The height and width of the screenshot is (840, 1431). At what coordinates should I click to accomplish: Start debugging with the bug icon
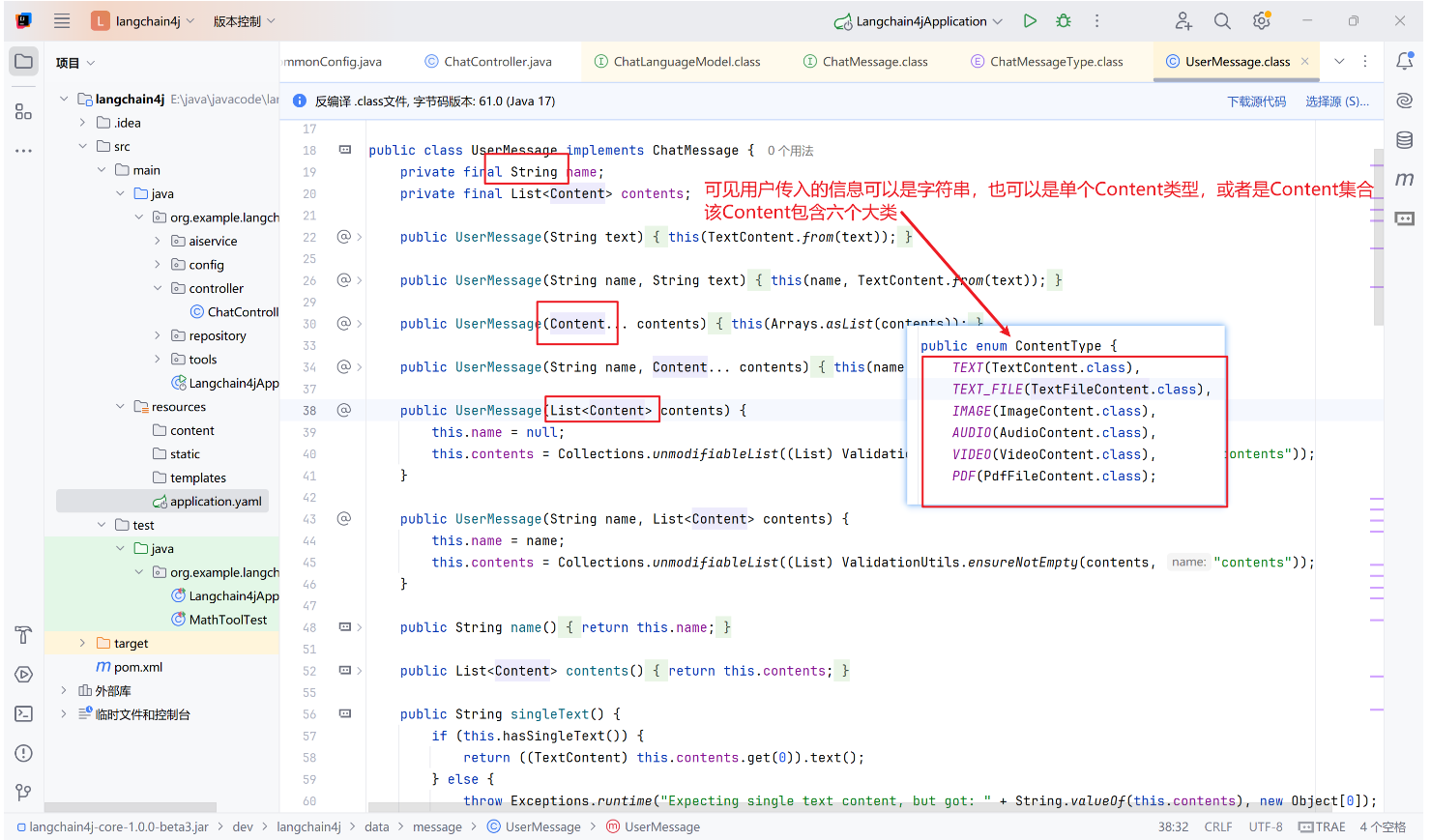1064,20
